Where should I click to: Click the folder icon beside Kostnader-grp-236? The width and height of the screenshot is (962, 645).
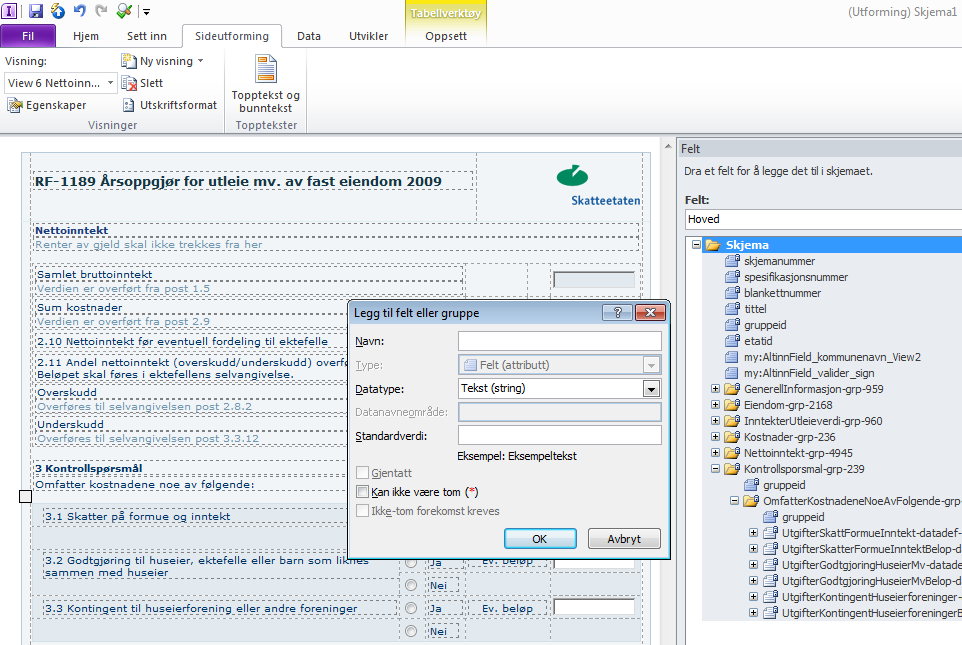coord(733,436)
